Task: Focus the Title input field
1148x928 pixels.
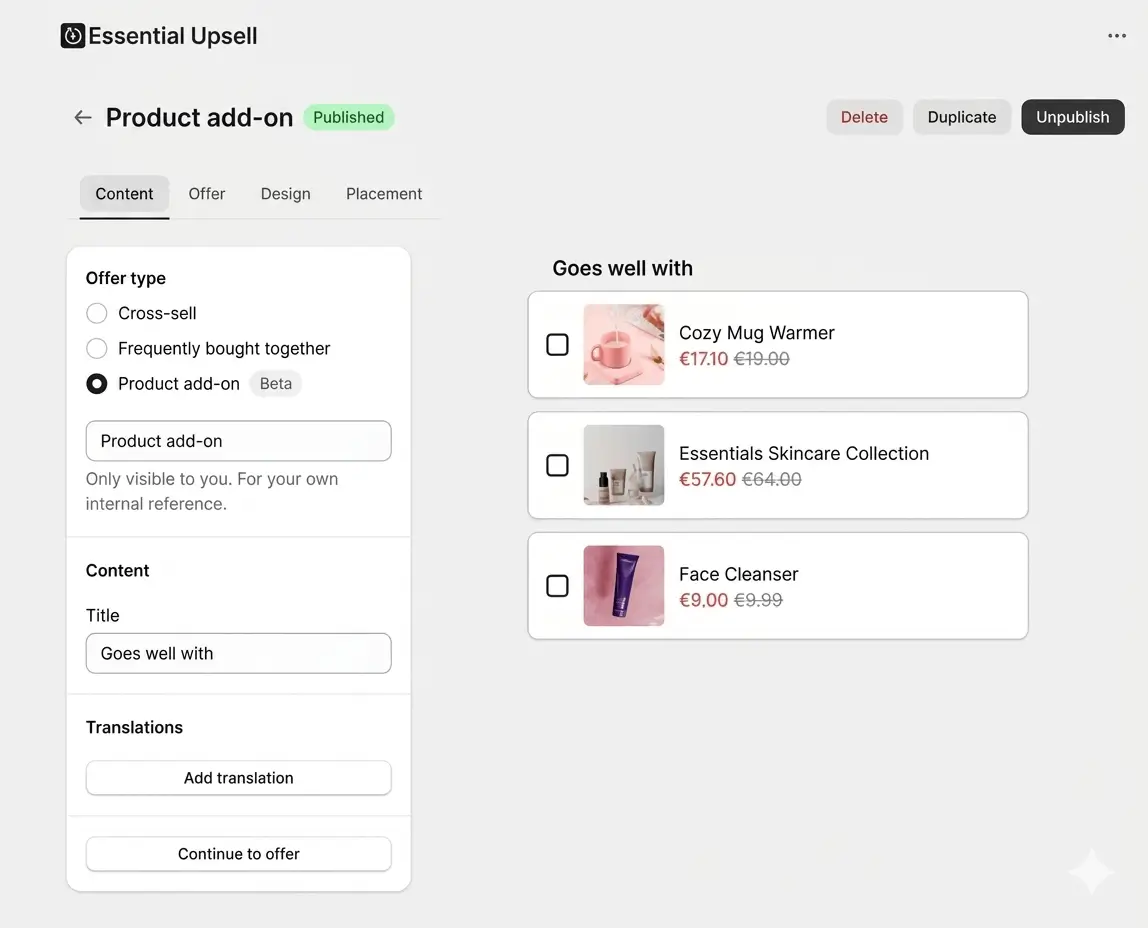Action: pyautogui.click(x=239, y=654)
